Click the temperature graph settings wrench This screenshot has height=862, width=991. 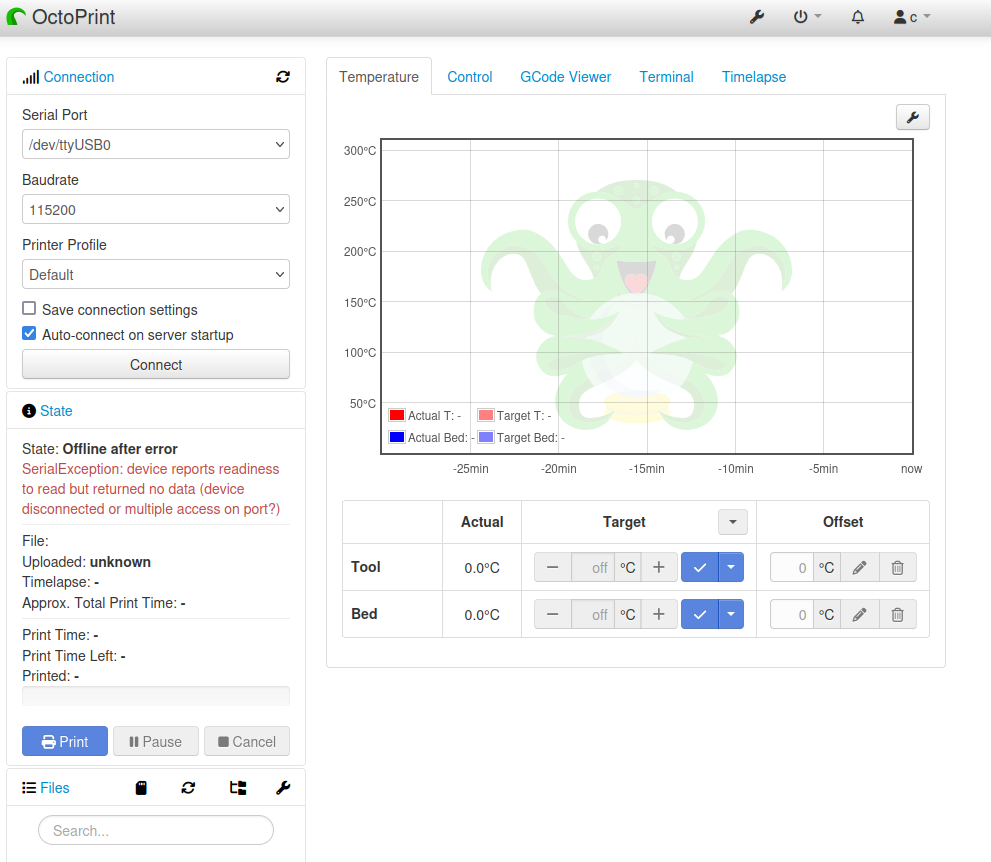(912, 117)
